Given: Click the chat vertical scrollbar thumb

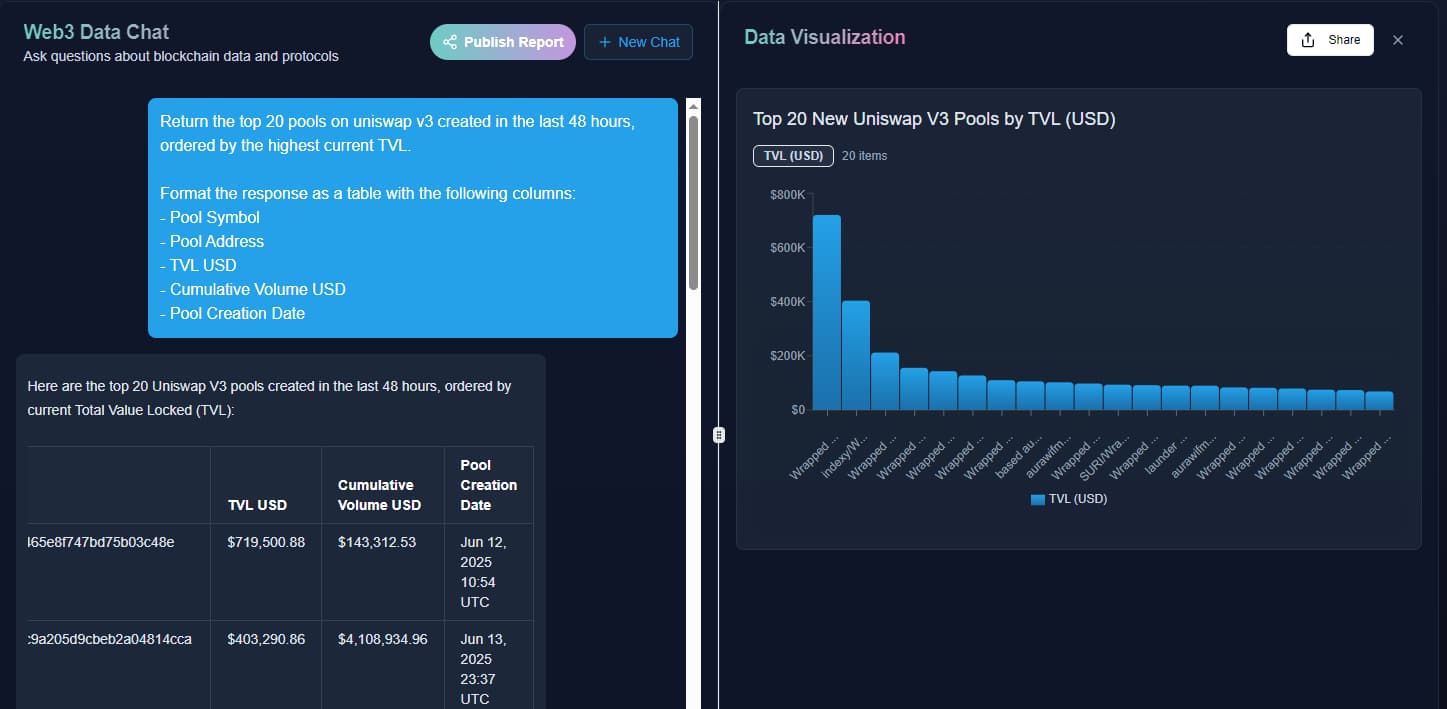Looking at the screenshot, I should (x=693, y=200).
